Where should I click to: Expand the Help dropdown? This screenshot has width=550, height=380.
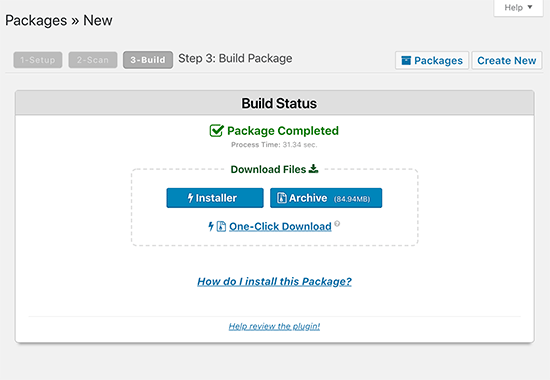point(518,8)
